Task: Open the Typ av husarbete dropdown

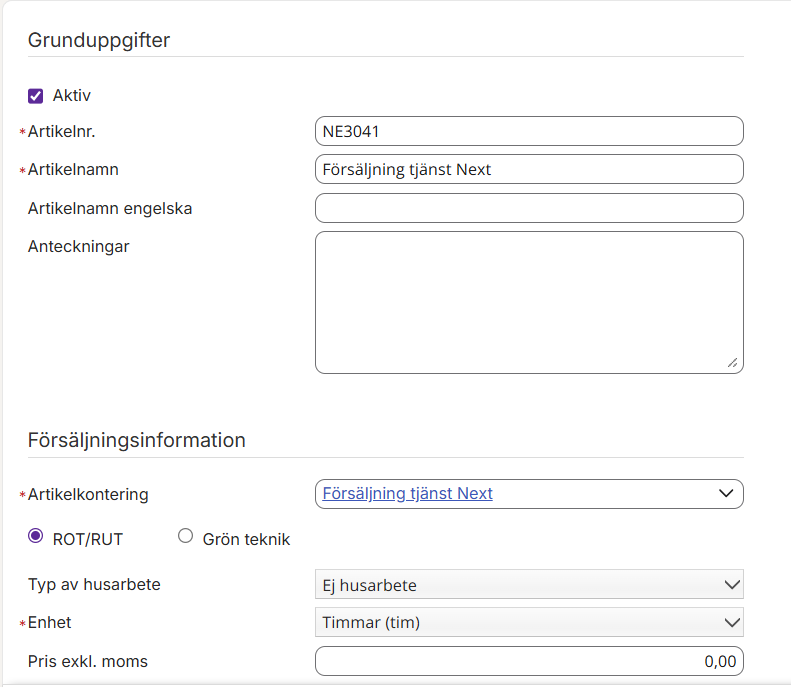Action: point(528,585)
